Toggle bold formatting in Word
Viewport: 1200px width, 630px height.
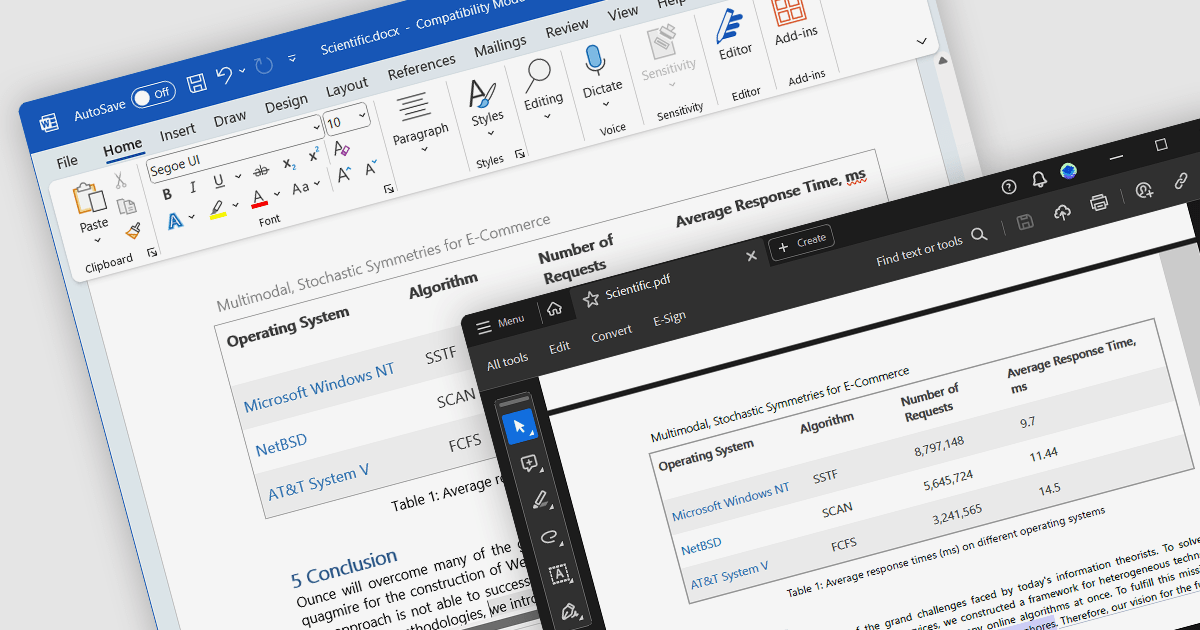point(167,193)
